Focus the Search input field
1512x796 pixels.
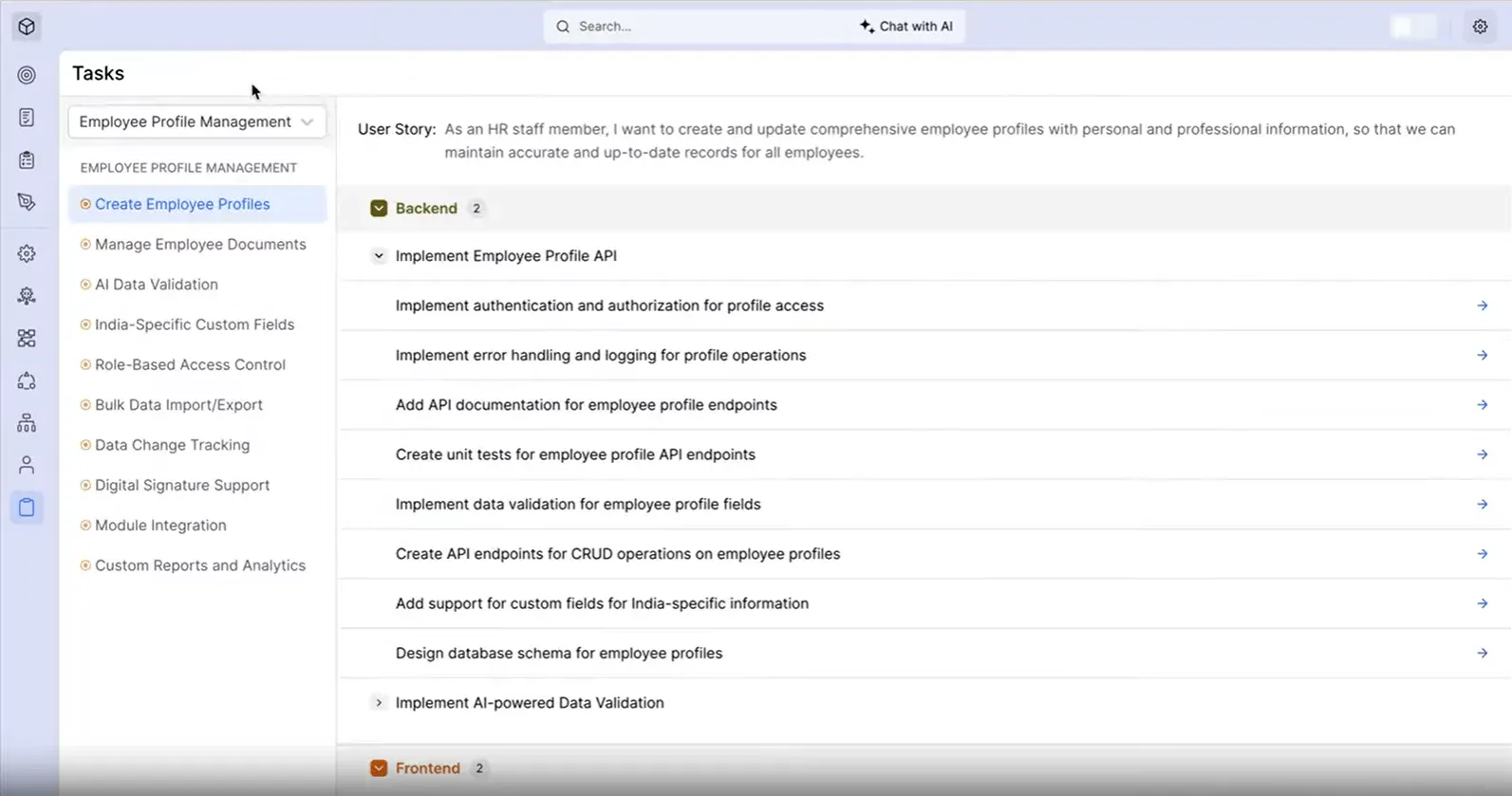tap(702, 27)
